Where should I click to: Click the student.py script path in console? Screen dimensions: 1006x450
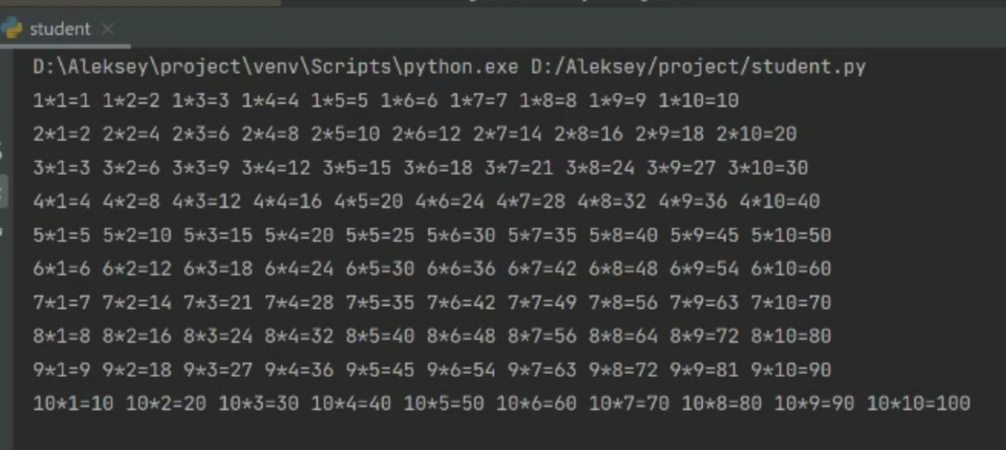[x=698, y=67]
